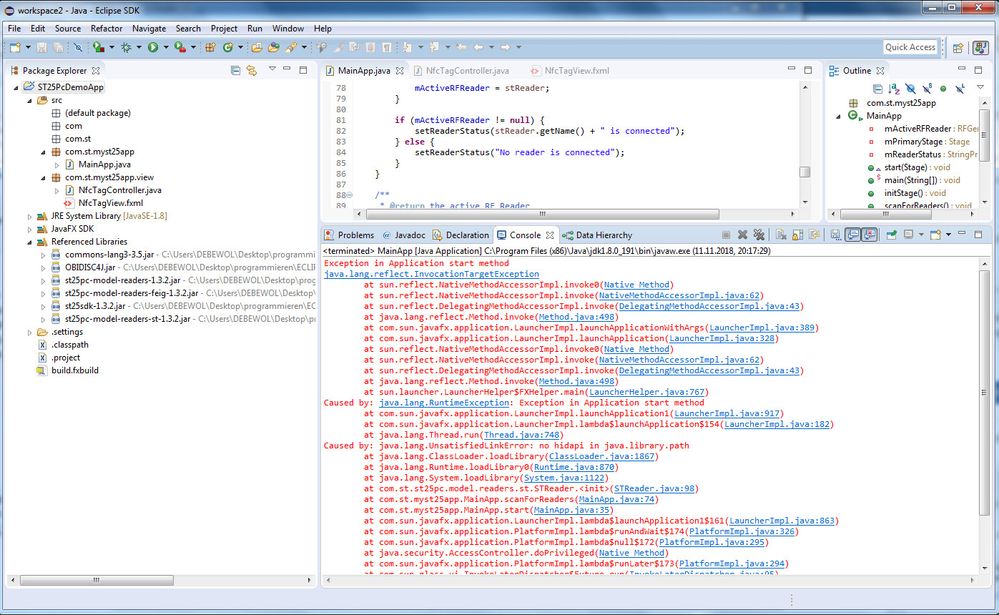This screenshot has width=999, height=615.
Task: Toggle Show Console on Standard Out change
Action: (x=852, y=235)
